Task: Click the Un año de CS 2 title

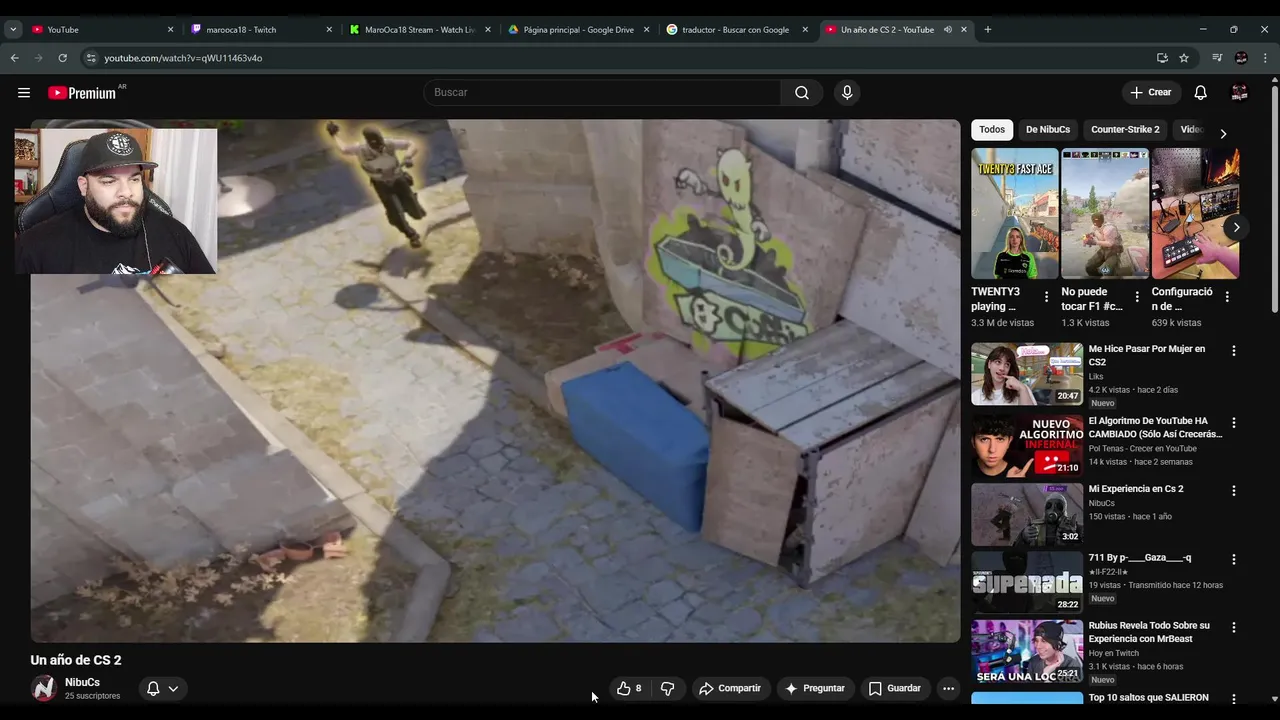Action: point(76,660)
